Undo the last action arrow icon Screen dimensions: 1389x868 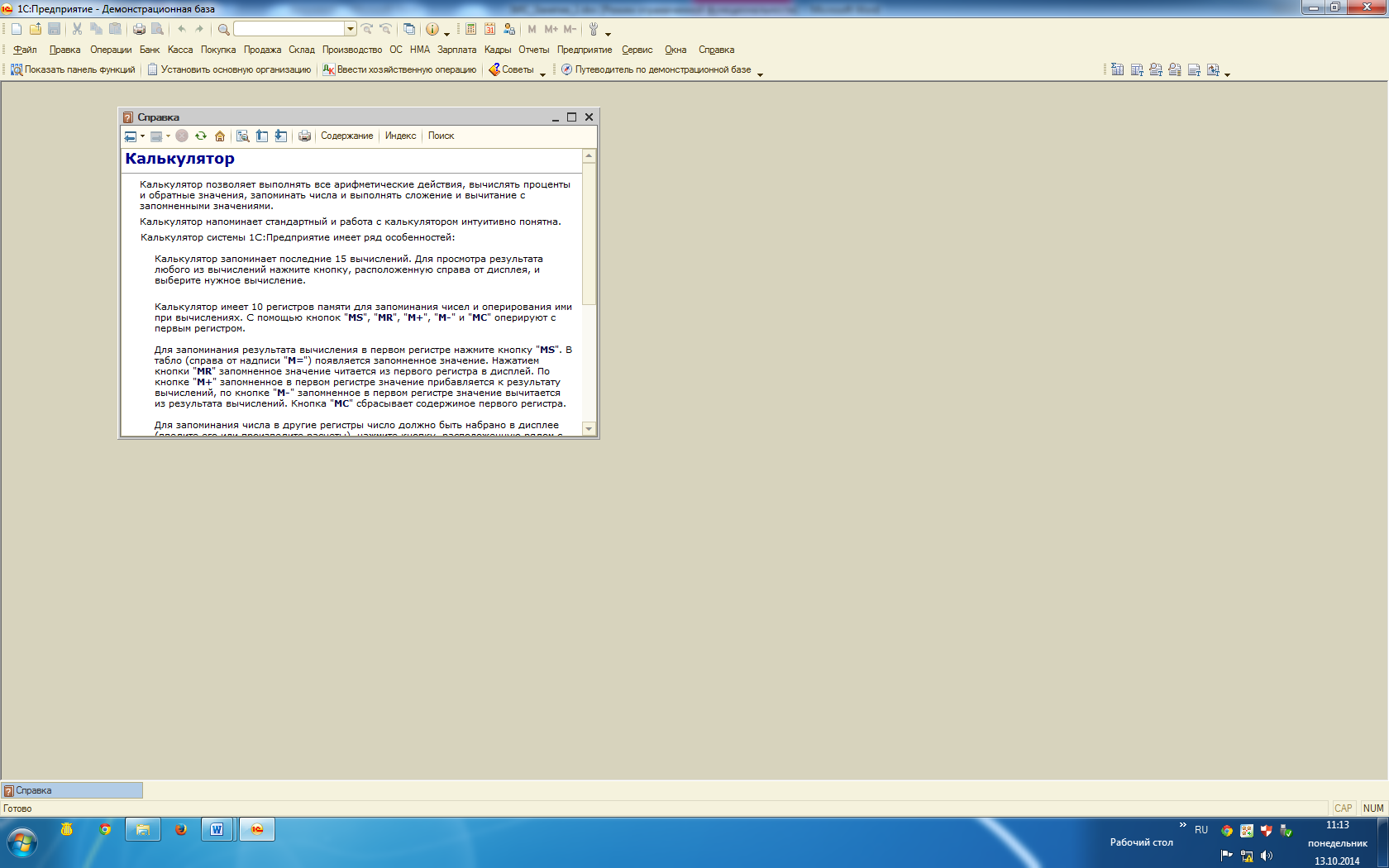[x=181, y=29]
